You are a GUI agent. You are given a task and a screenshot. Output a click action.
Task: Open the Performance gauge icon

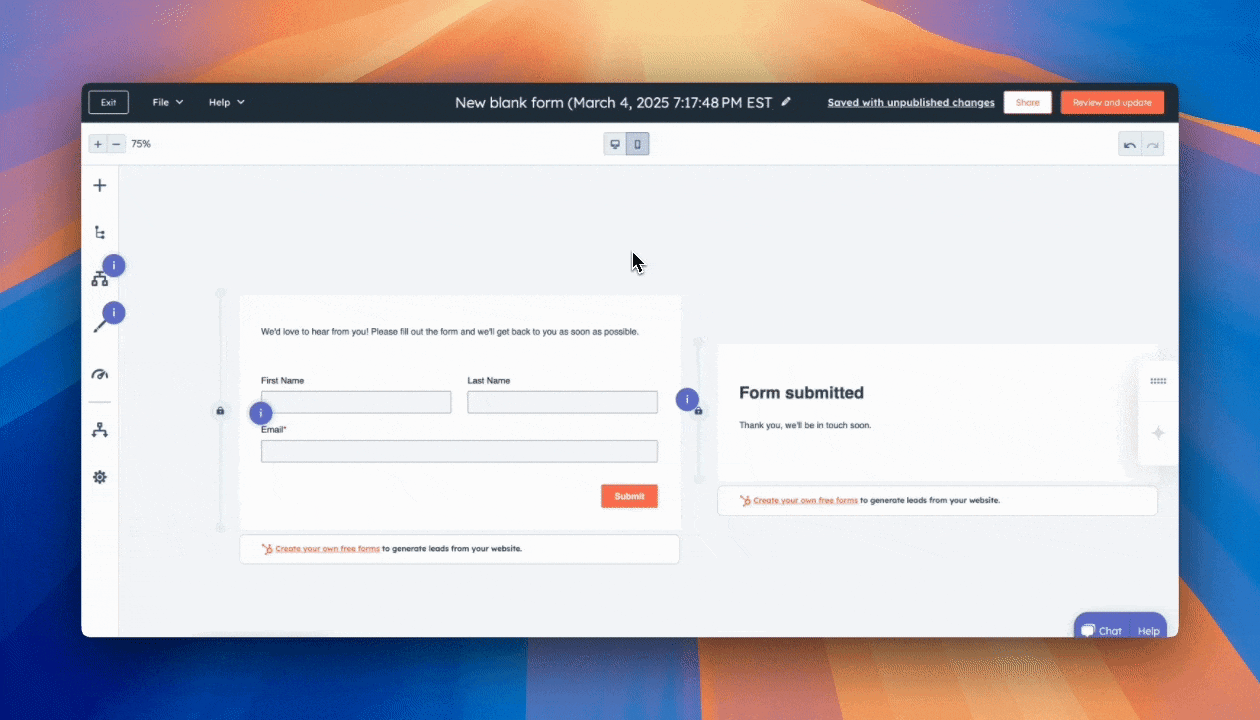99,374
